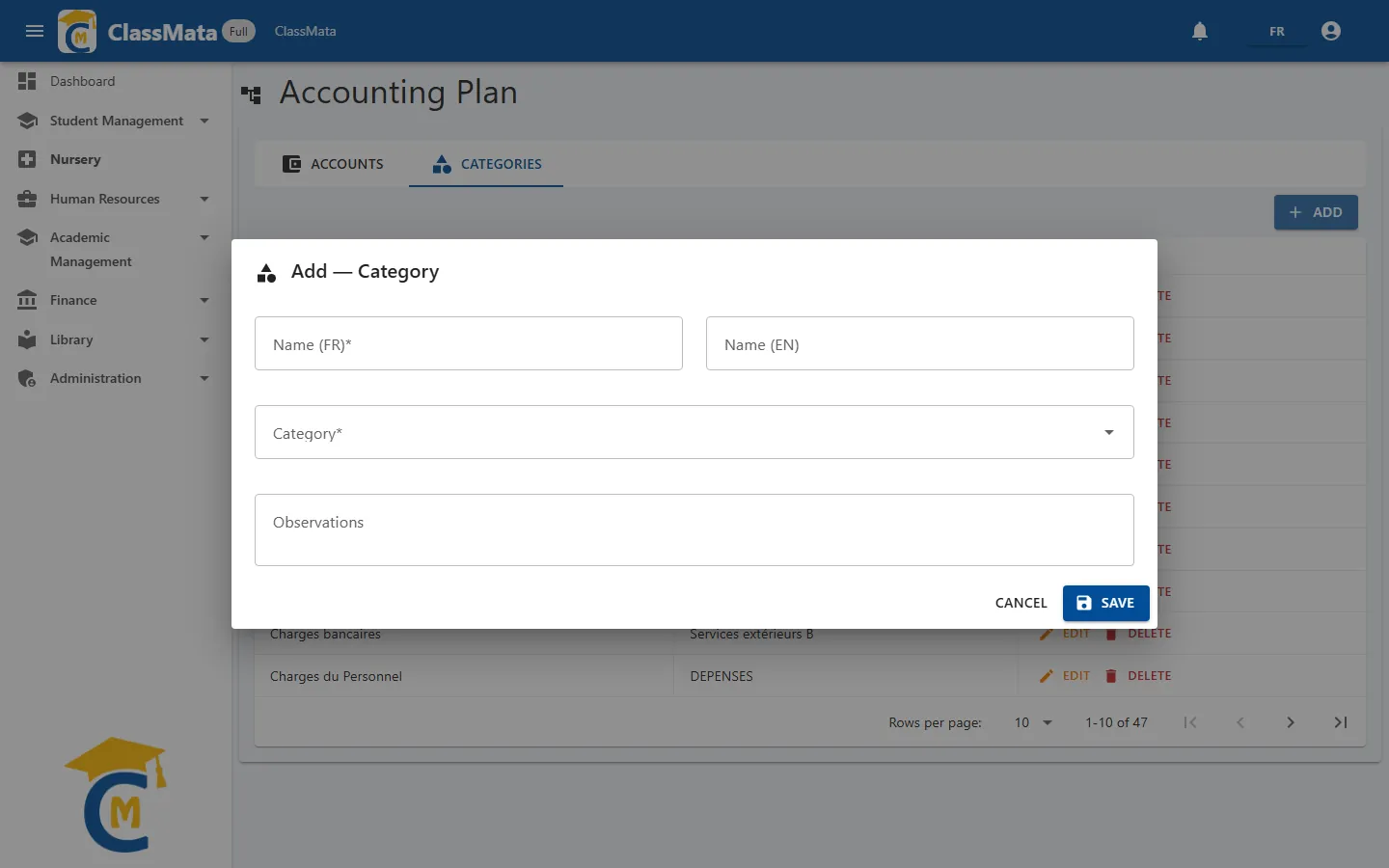Click the Human Resources briefcase icon
This screenshot has width=1389, height=868.
click(x=27, y=199)
